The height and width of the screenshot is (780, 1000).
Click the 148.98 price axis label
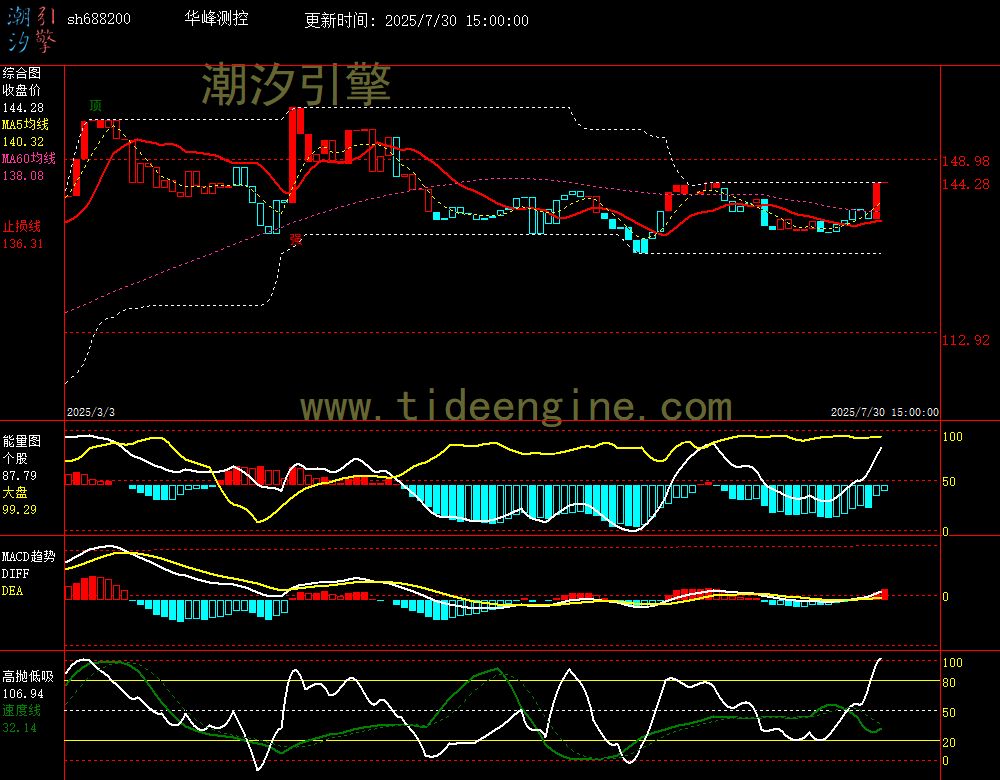click(966, 161)
